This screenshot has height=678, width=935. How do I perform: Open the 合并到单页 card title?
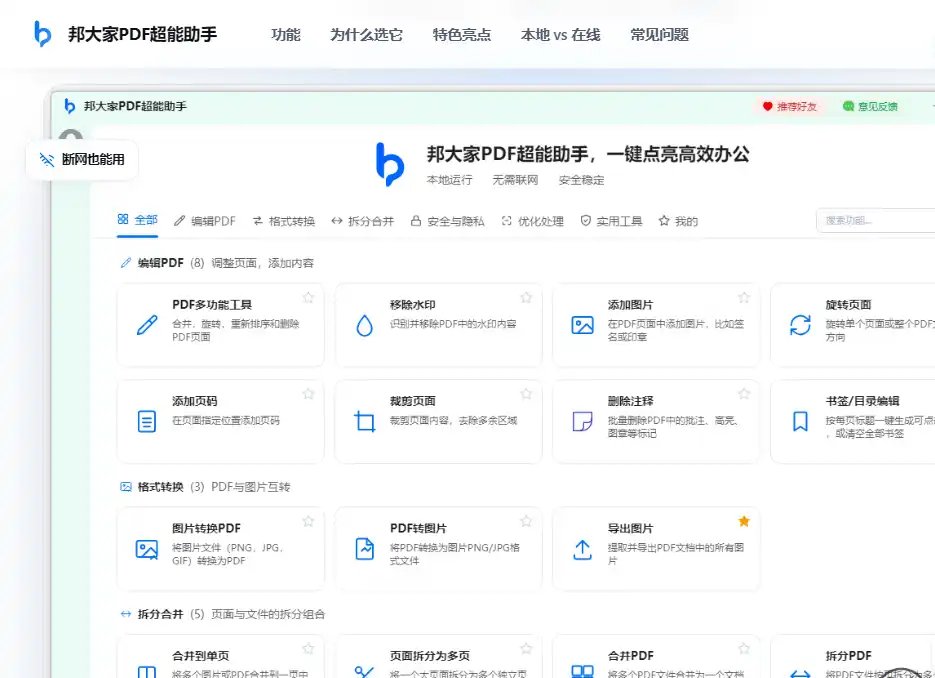[x=200, y=656]
